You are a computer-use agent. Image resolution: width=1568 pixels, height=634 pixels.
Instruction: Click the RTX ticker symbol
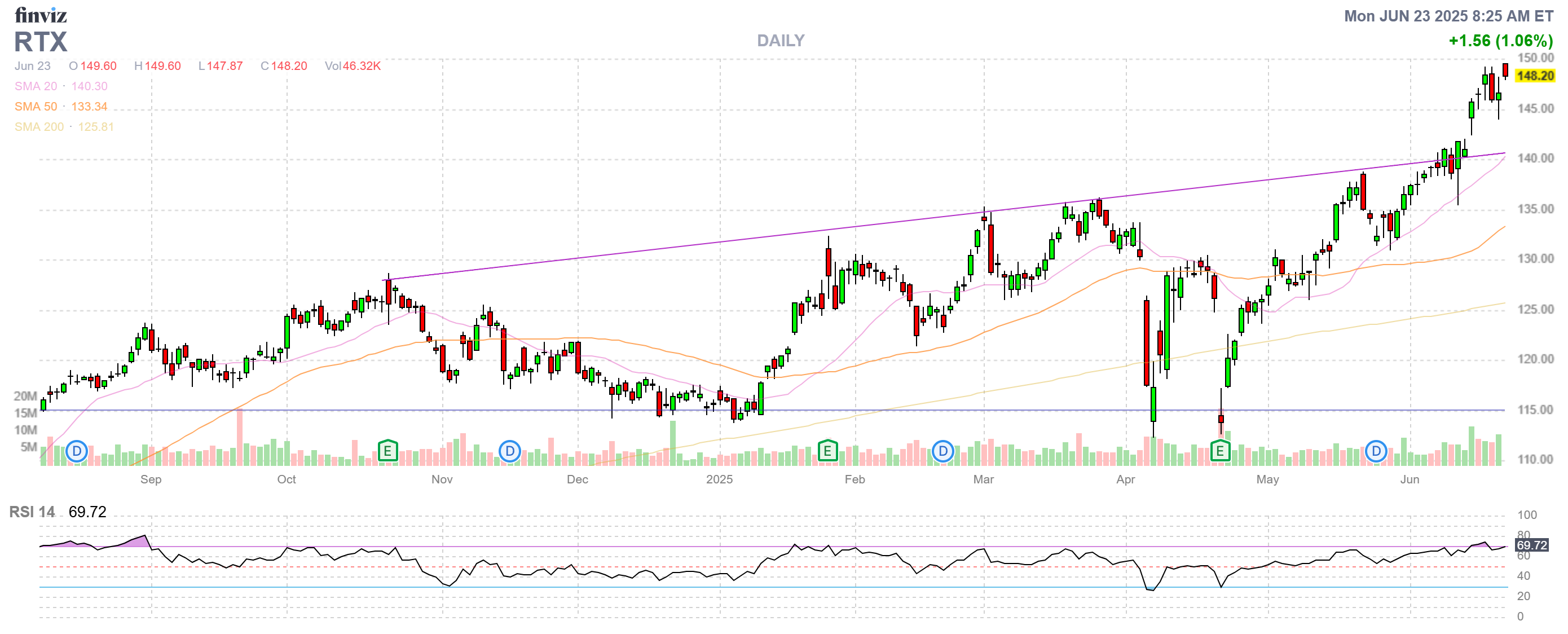click(x=40, y=42)
